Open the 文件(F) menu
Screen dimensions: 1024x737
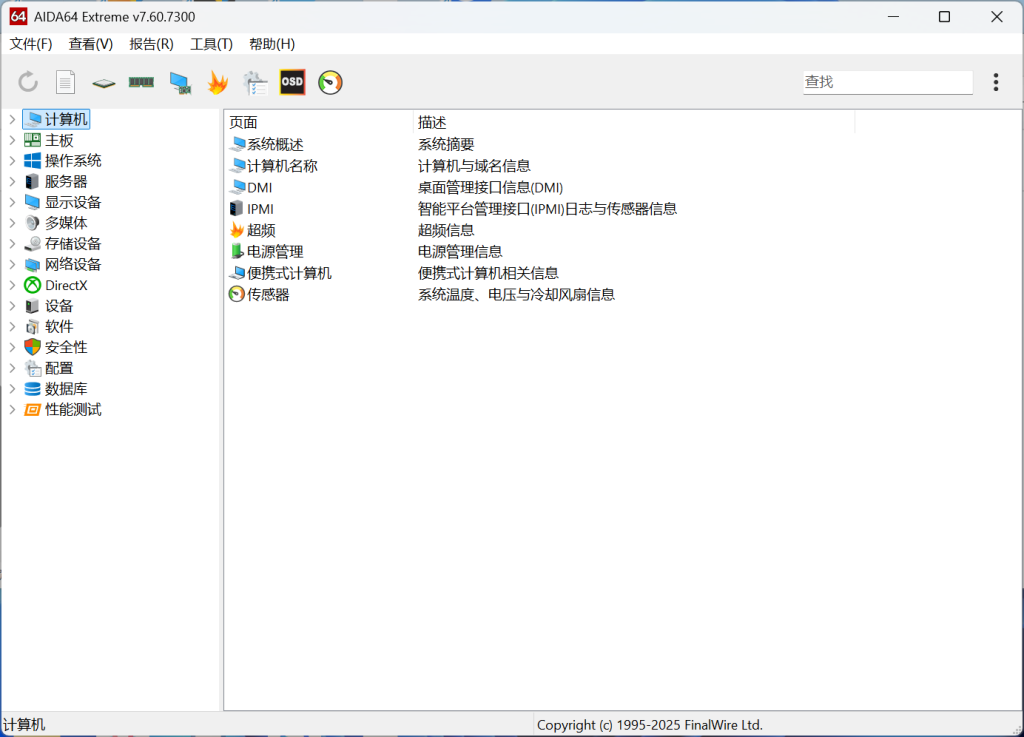31,44
